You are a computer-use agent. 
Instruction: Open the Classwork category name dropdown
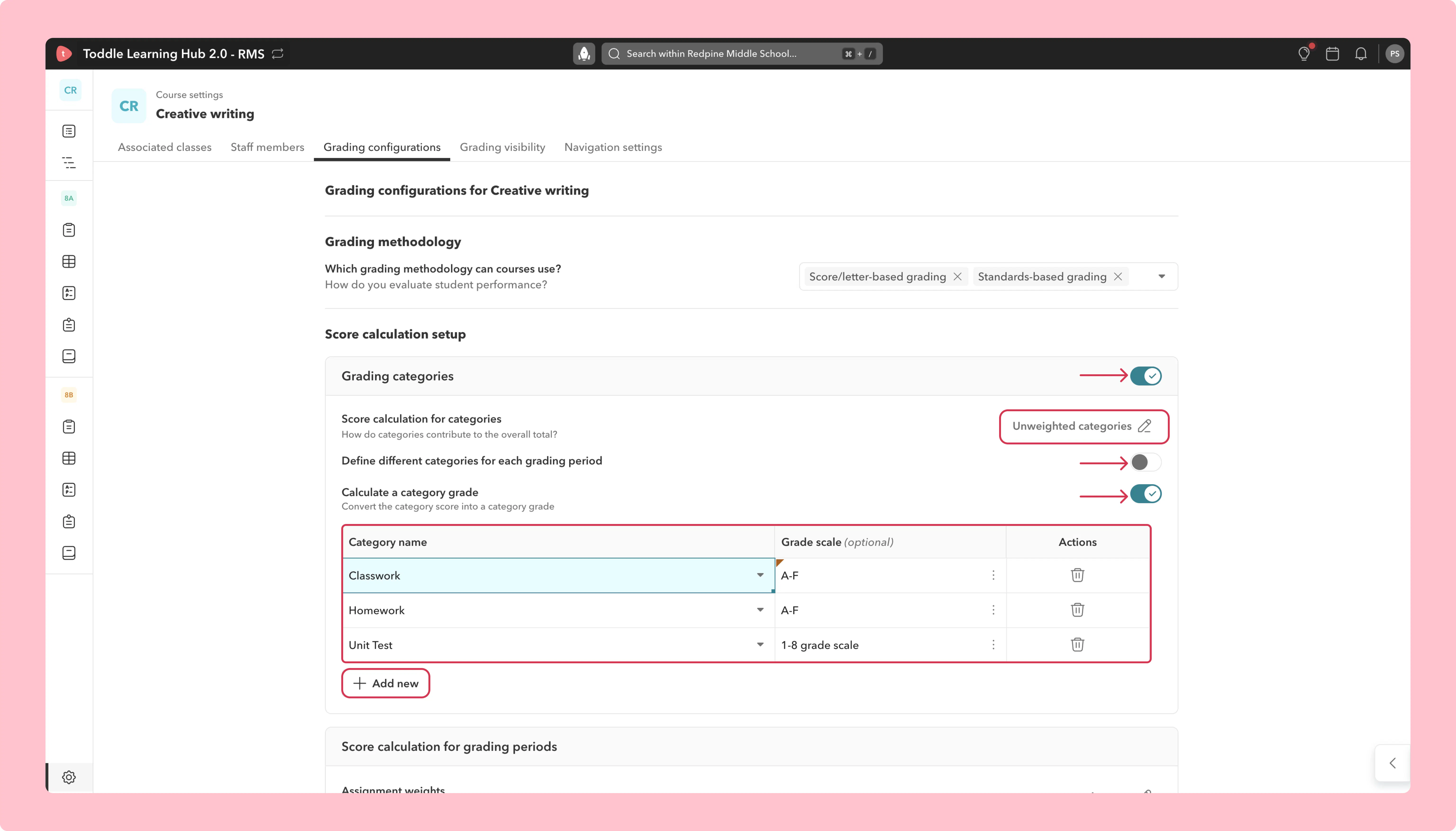coord(760,575)
